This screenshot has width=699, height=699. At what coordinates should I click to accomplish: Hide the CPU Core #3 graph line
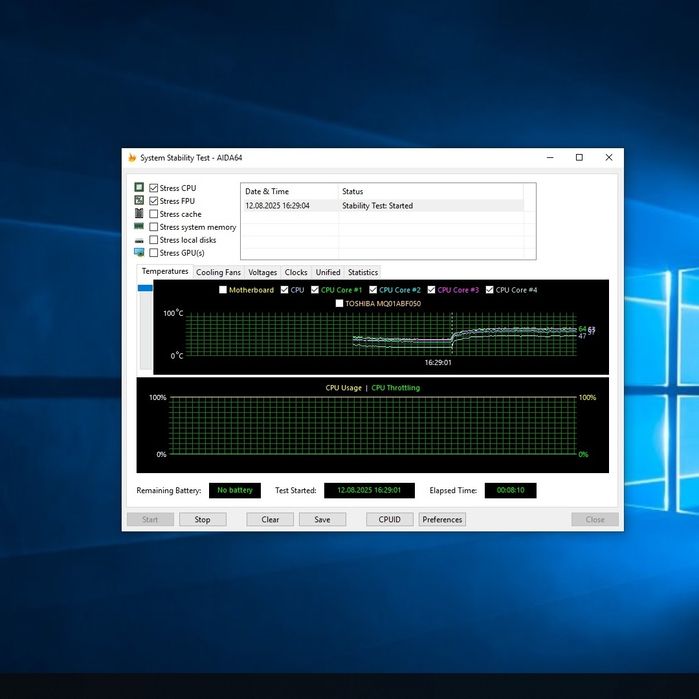(431, 290)
